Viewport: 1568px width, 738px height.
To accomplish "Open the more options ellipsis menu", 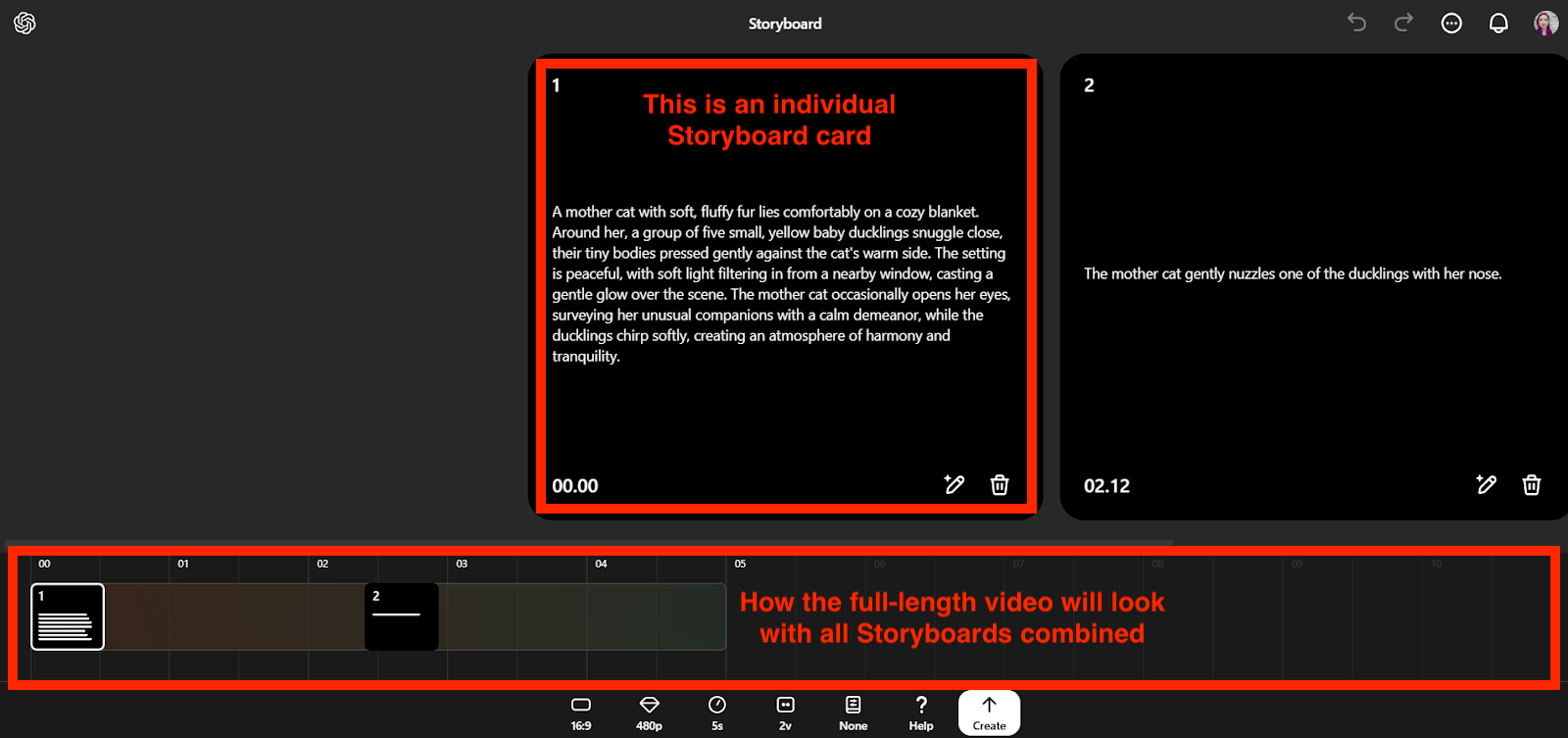I will pos(1451,24).
